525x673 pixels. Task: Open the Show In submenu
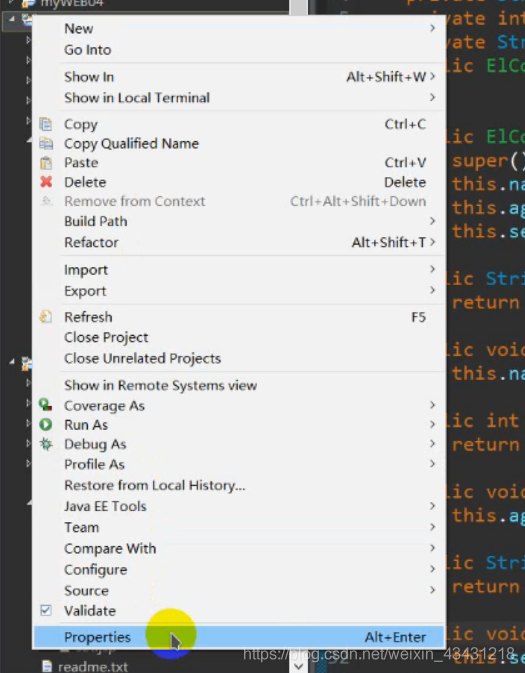pos(239,77)
